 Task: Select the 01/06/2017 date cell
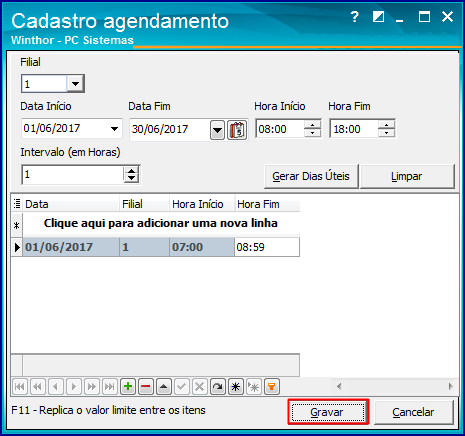(71, 247)
